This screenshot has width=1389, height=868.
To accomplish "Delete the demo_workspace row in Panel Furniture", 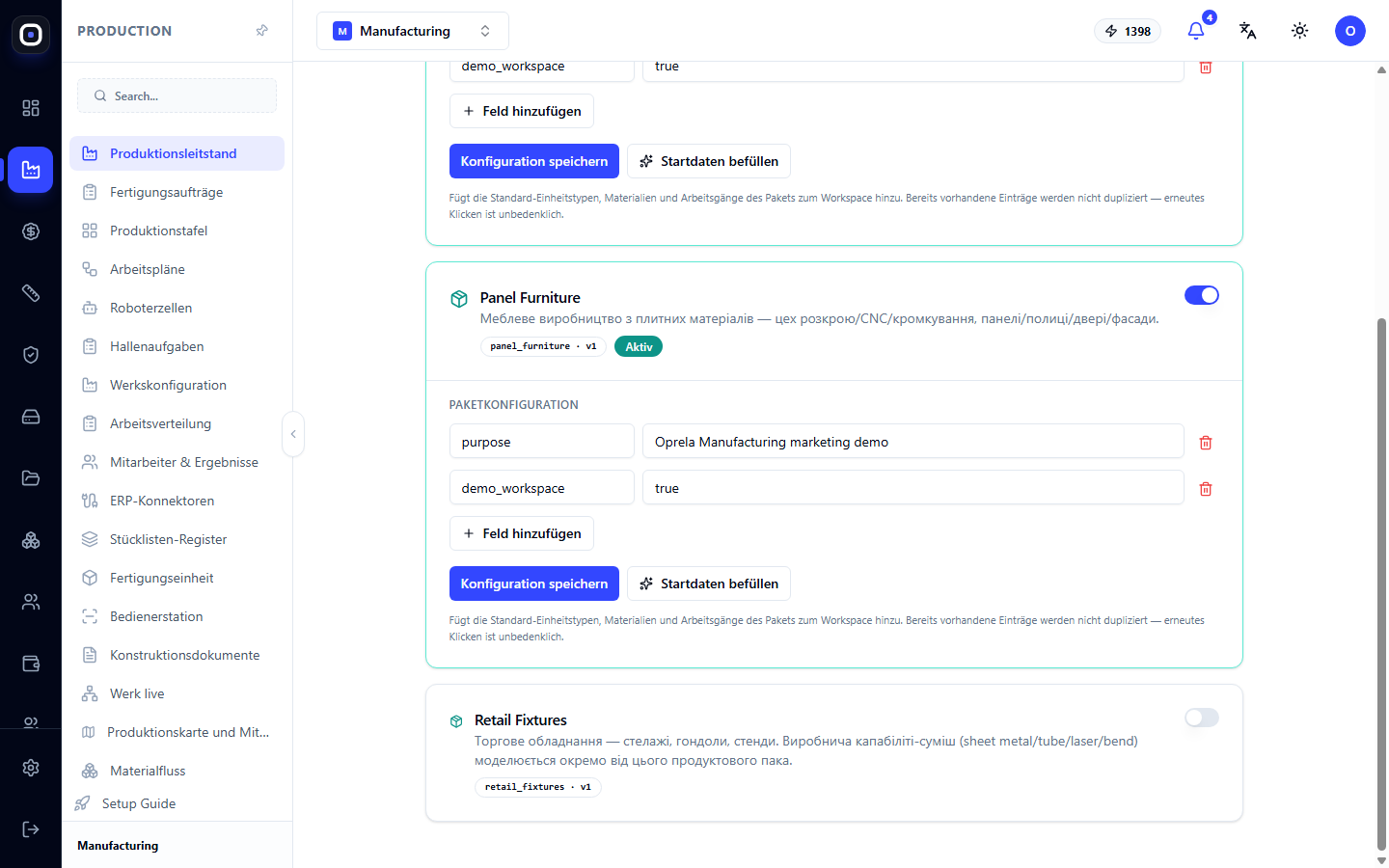I will [x=1206, y=489].
